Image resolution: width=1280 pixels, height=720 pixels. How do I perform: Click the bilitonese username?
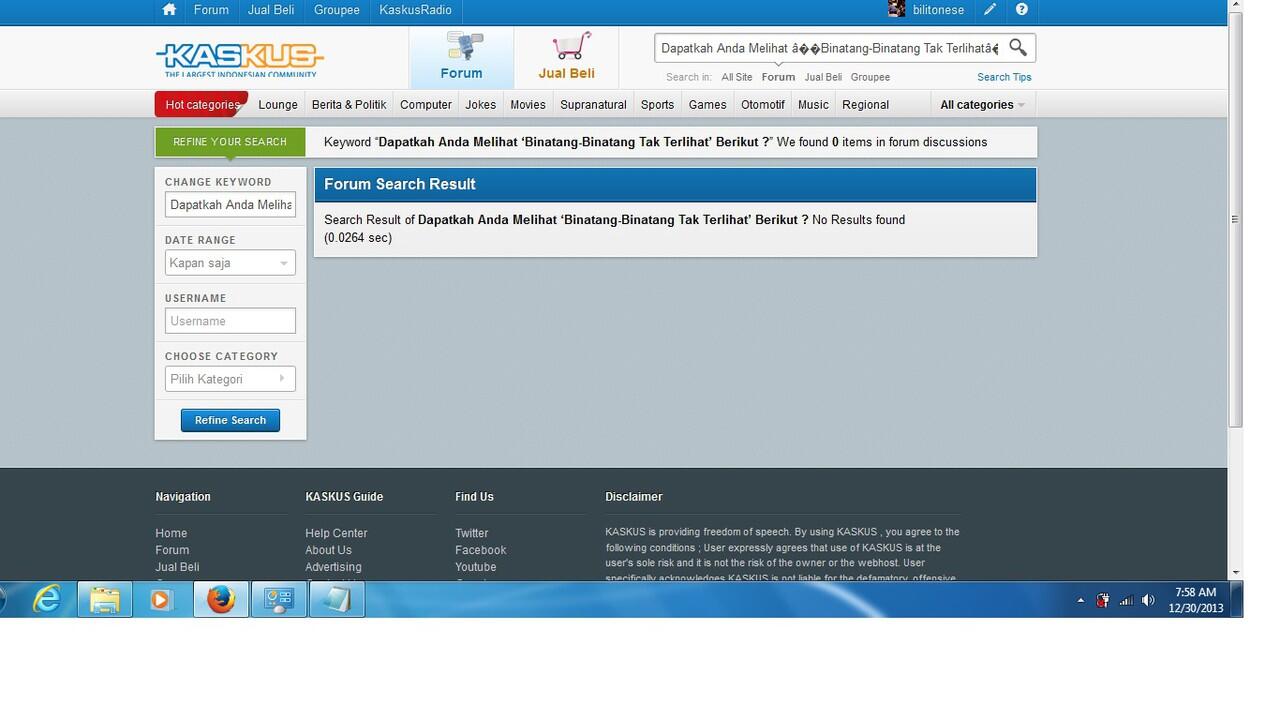coord(938,10)
